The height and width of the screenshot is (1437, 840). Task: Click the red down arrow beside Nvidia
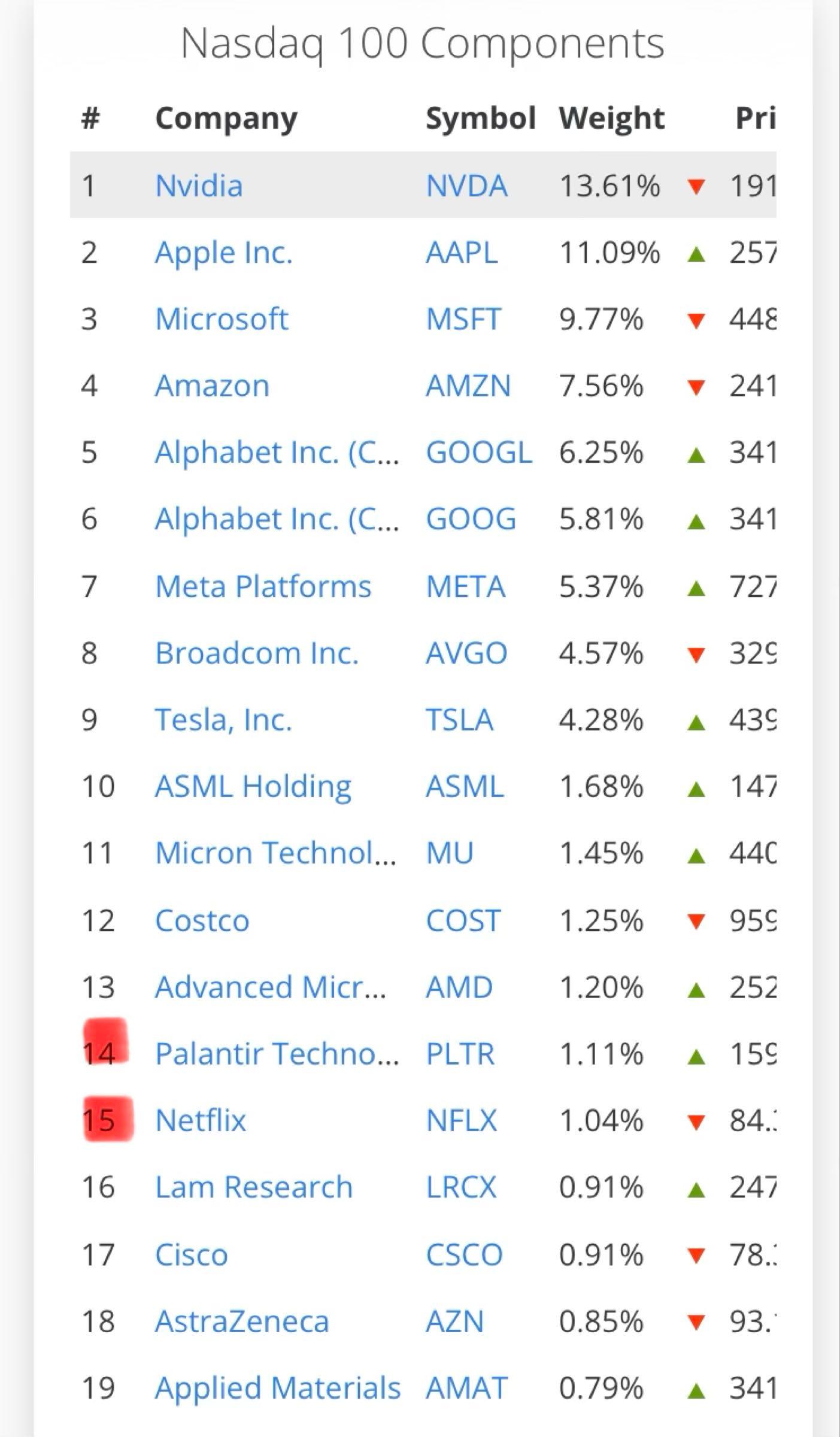696,187
